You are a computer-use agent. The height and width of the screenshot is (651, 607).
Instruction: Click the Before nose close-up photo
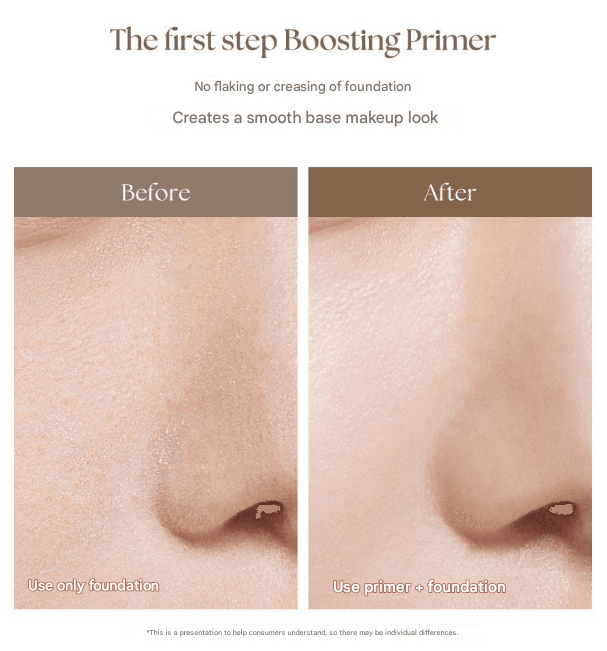point(156,413)
